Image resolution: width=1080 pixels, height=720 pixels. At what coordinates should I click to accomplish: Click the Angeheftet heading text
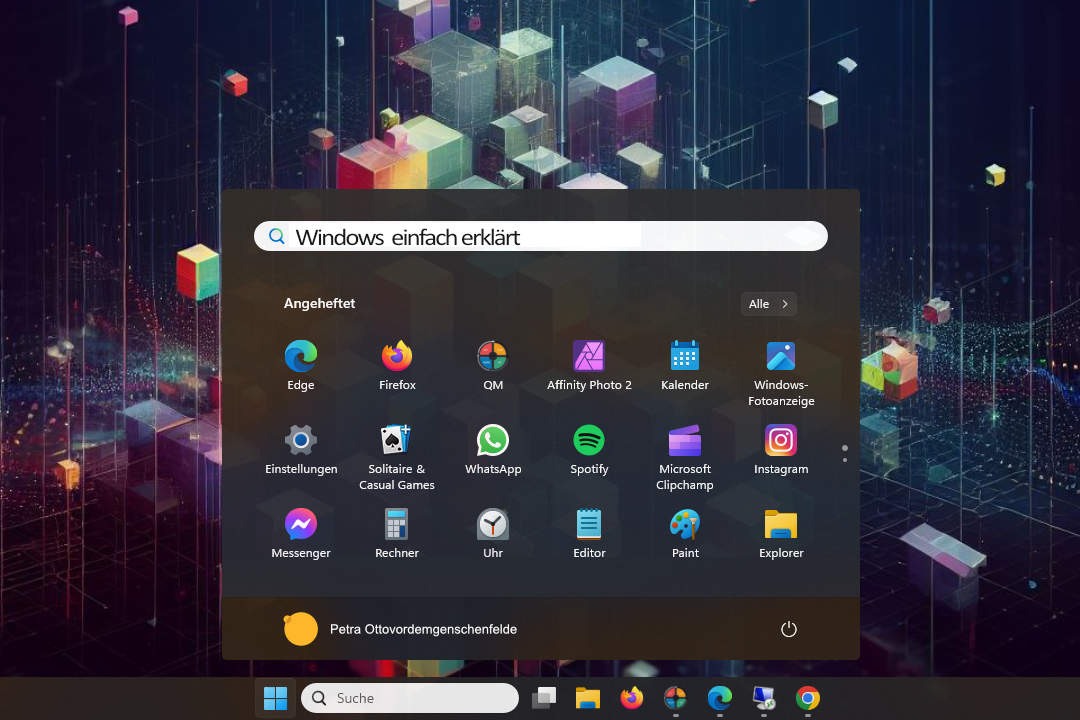coord(320,304)
